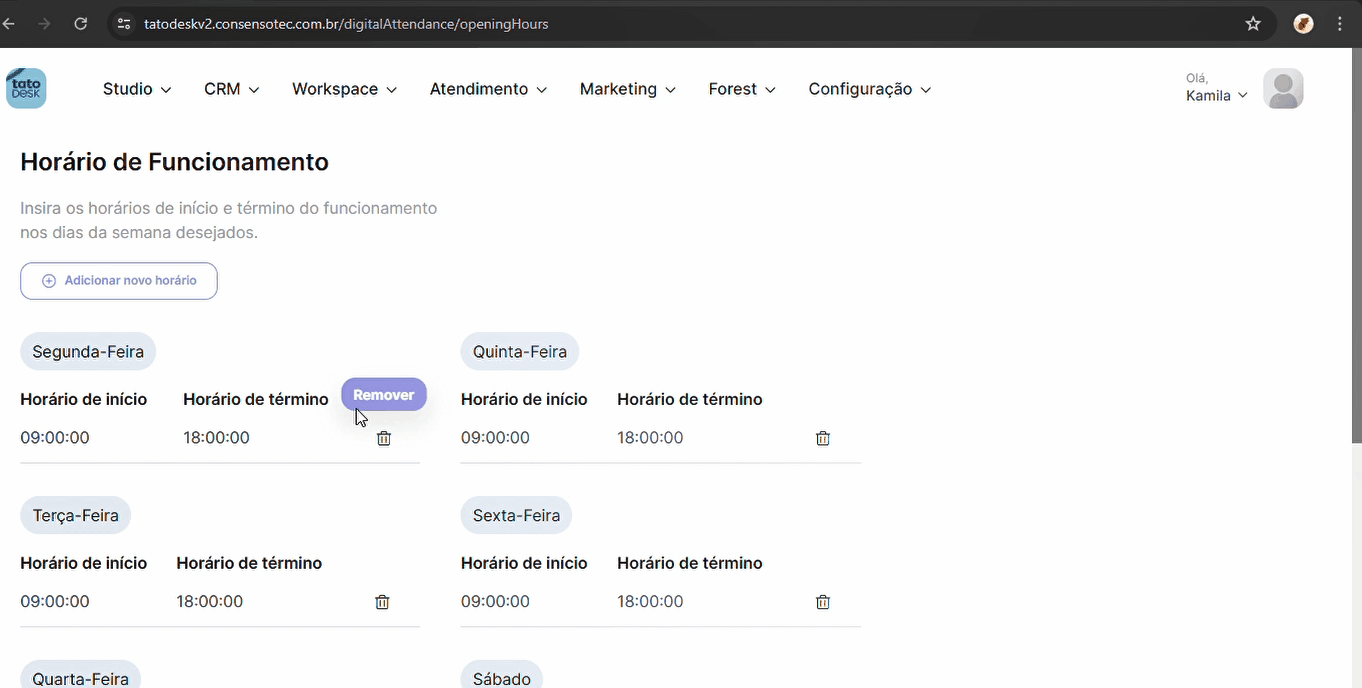
Task: Click the Tato Desk logo
Action: pos(26,89)
